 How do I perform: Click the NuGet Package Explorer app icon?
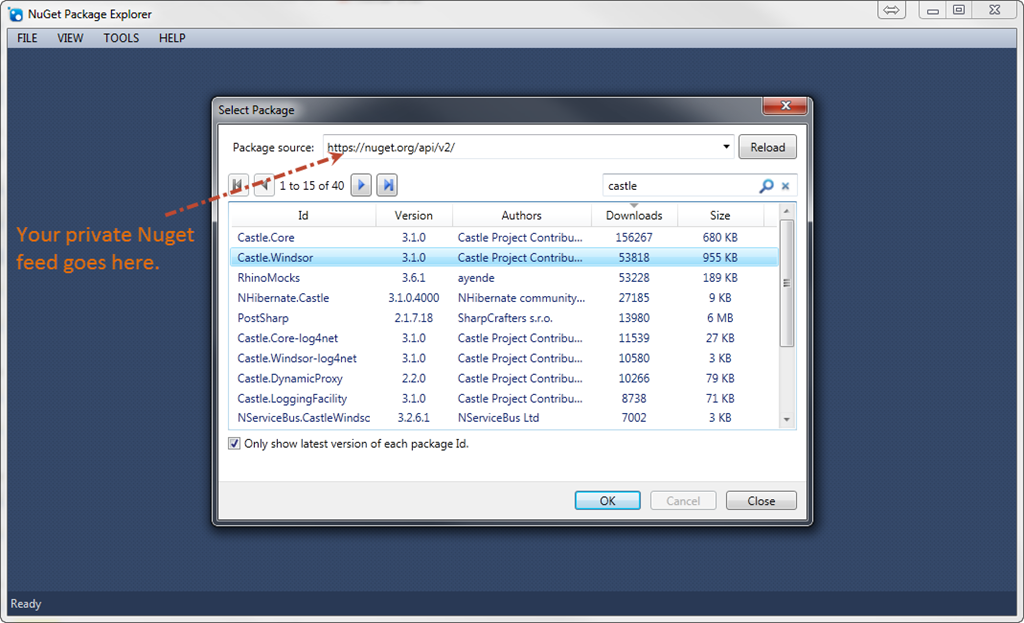[x=15, y=14]
